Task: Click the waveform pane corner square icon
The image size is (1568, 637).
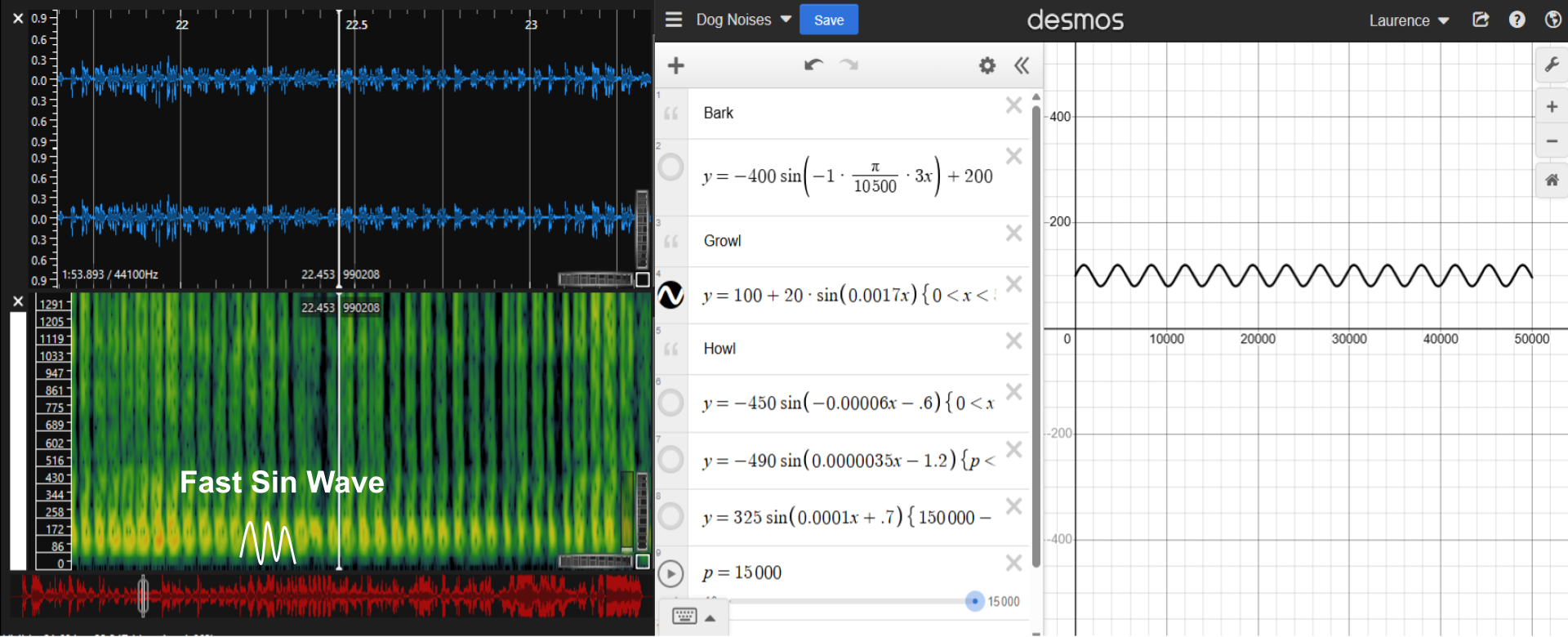Action: pyautogui.click(x=643, y=280)
